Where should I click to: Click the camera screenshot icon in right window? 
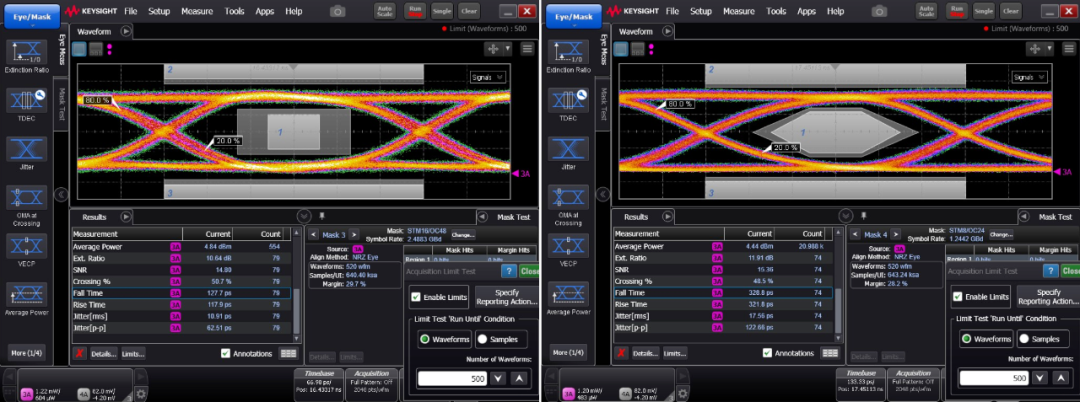[x=880, y=11]
